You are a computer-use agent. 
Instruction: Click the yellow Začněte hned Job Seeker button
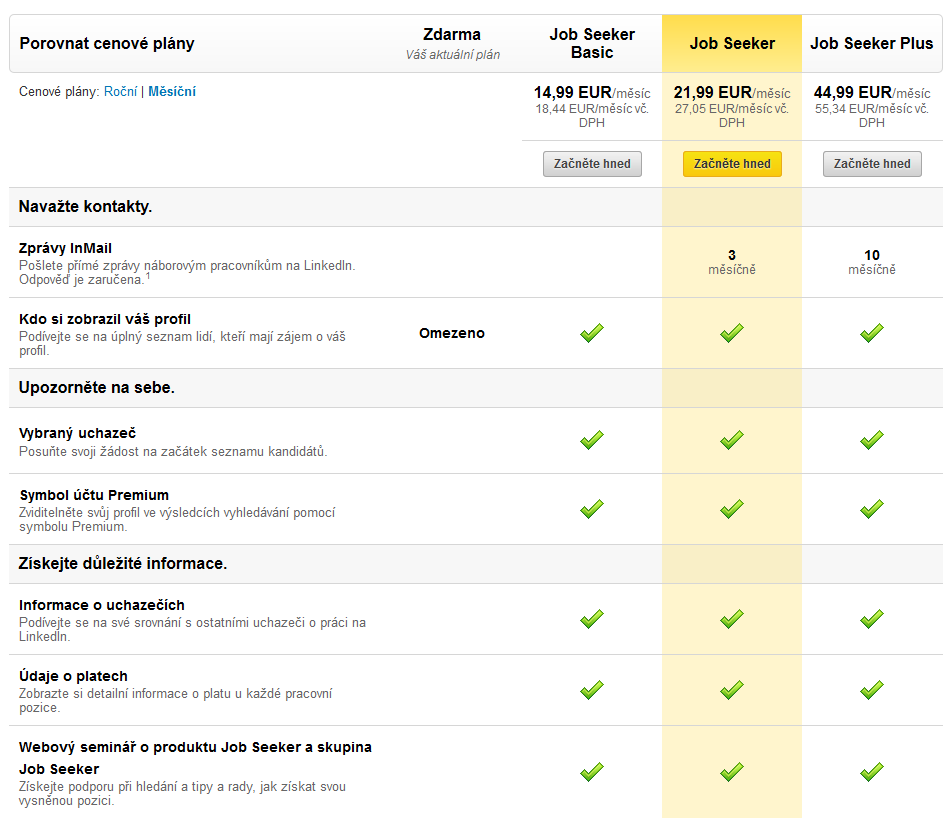[732, 164]
